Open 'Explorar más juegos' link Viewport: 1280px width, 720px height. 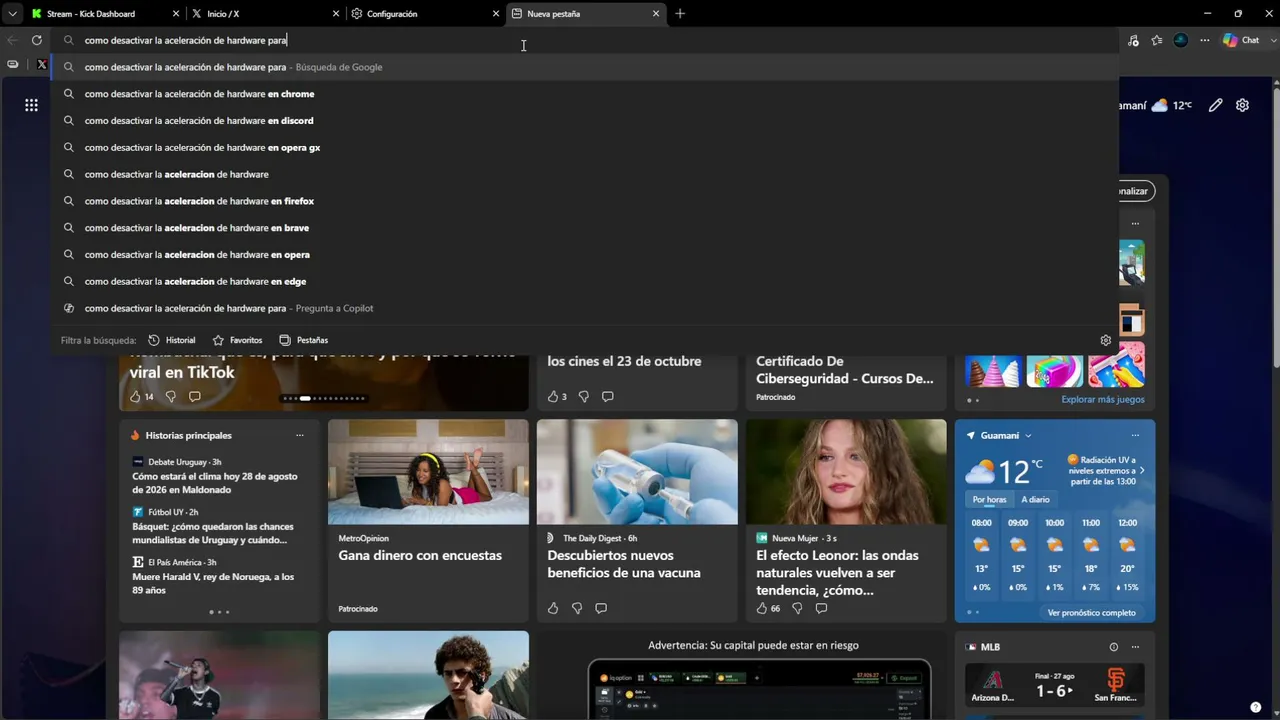1103,400
